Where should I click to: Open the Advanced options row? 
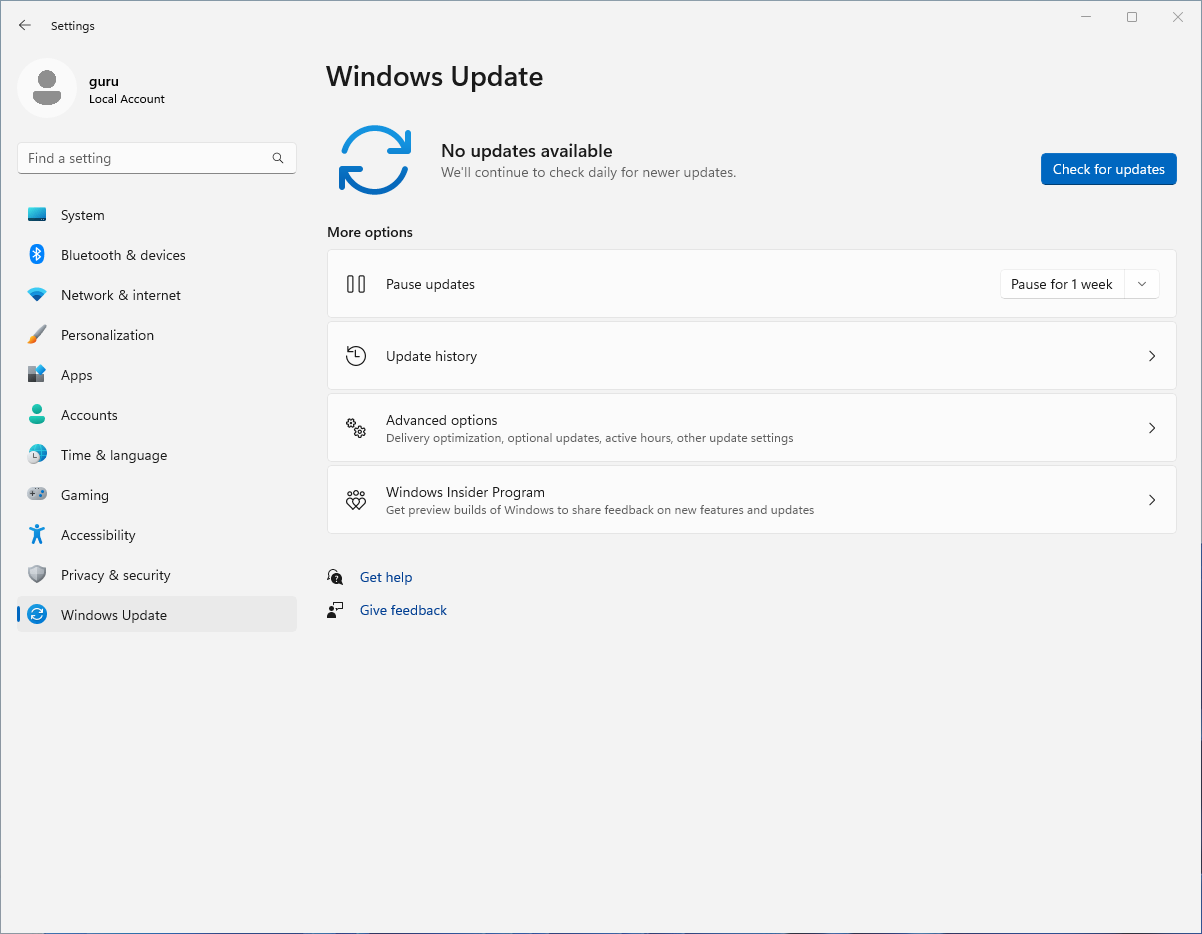[752, 428]
